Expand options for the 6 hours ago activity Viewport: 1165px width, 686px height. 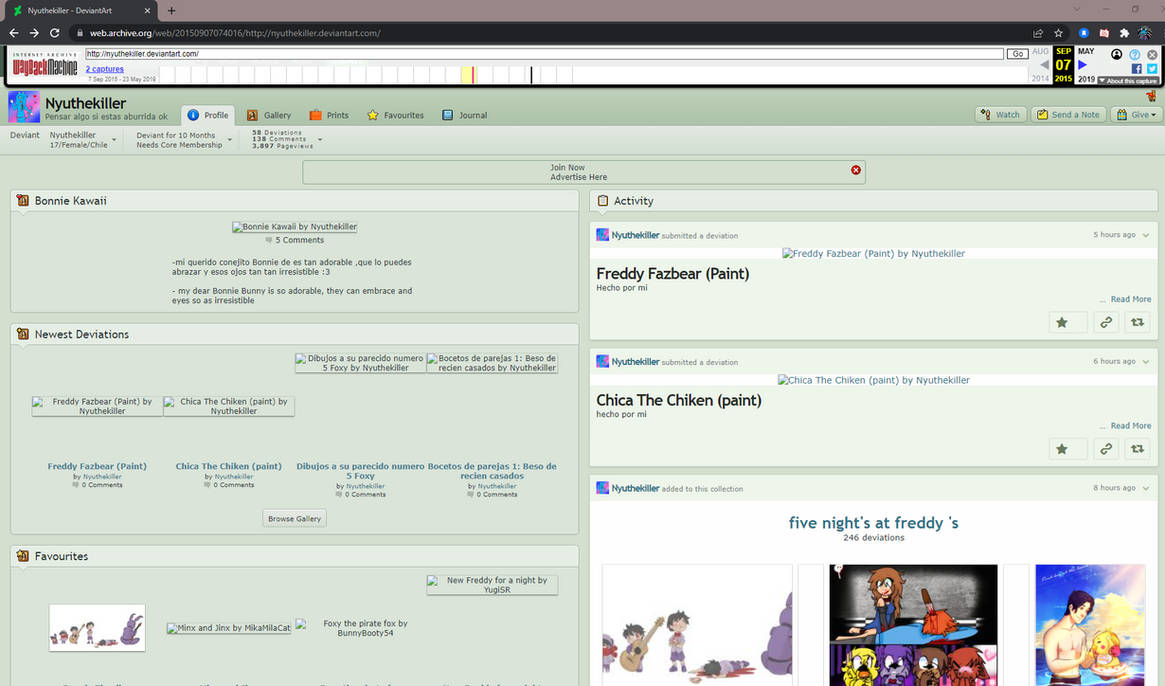coord(1146,361)
